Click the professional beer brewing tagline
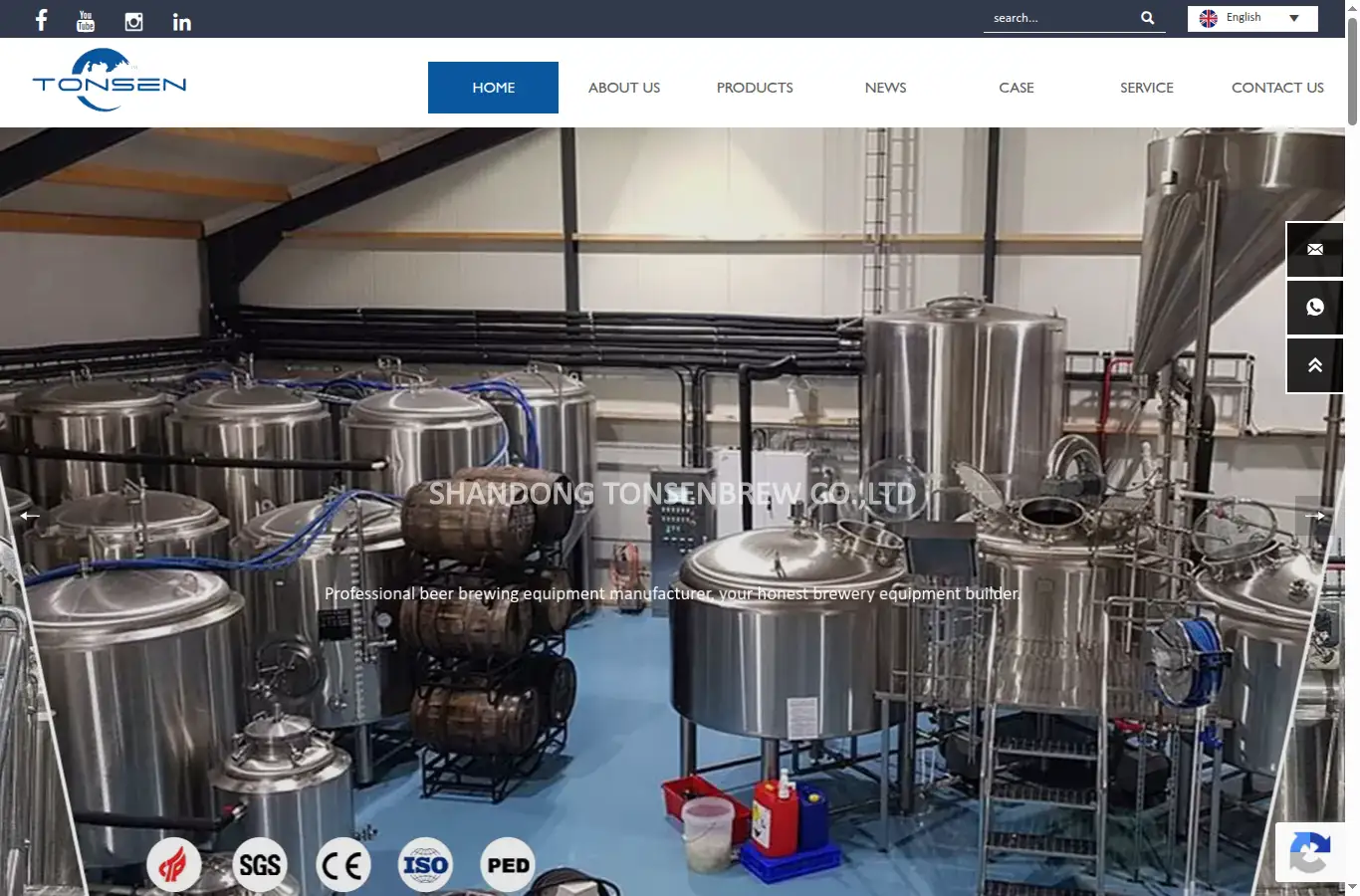1360x896 pixels. point(672,593)
